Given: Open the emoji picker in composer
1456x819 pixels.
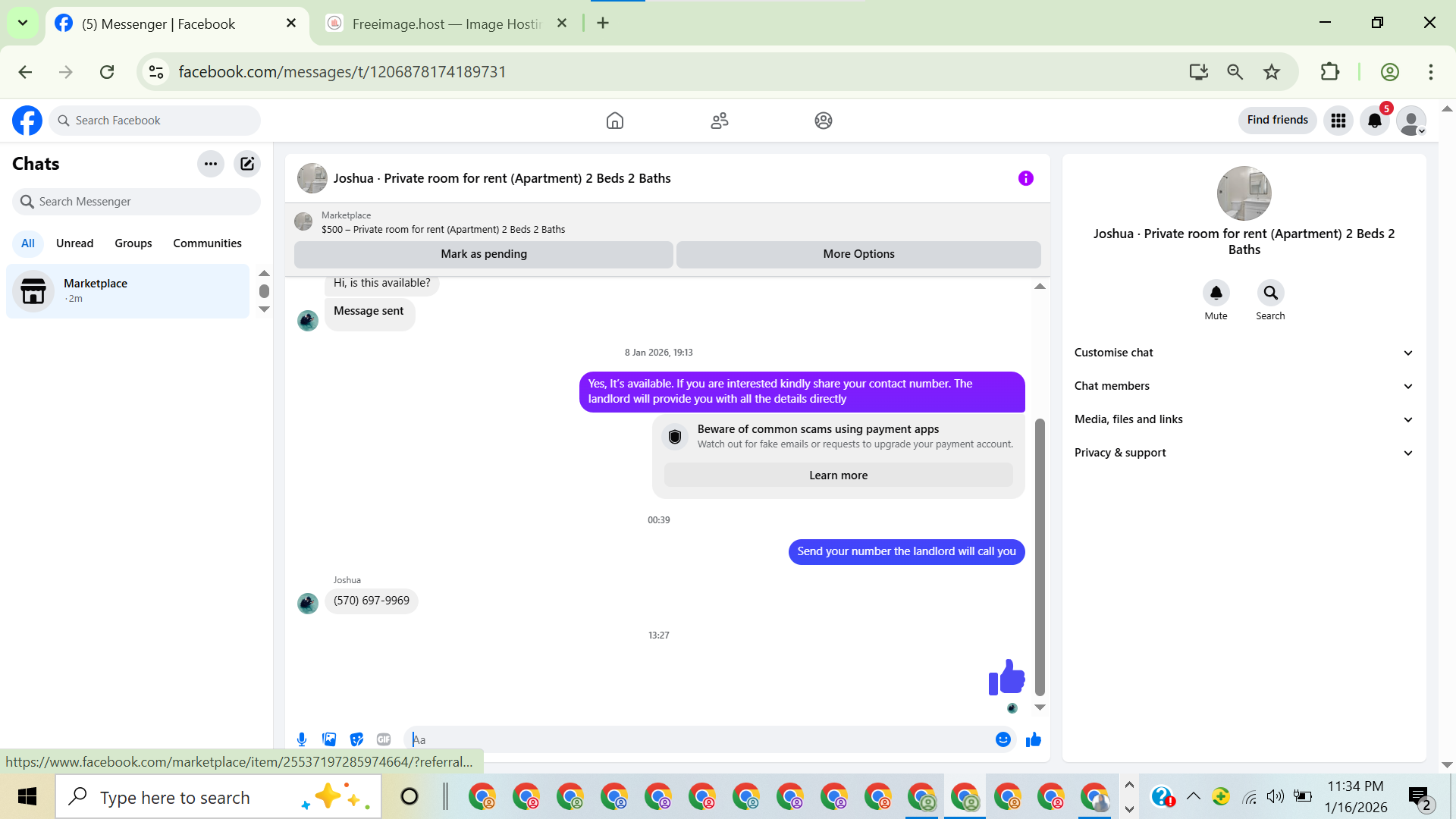Looking at the screenshot, I should coord(1003,739).
